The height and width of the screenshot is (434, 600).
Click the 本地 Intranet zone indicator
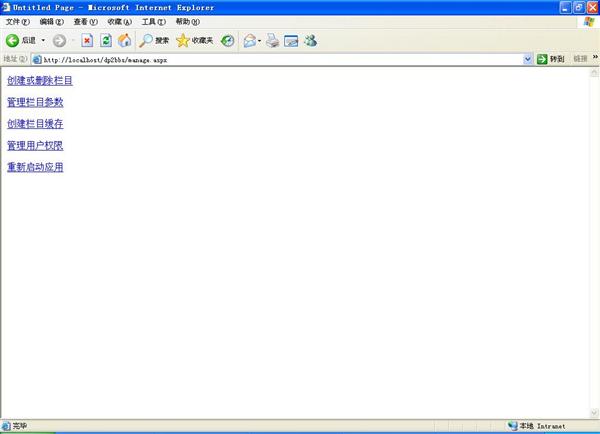(x=536, y=426)
